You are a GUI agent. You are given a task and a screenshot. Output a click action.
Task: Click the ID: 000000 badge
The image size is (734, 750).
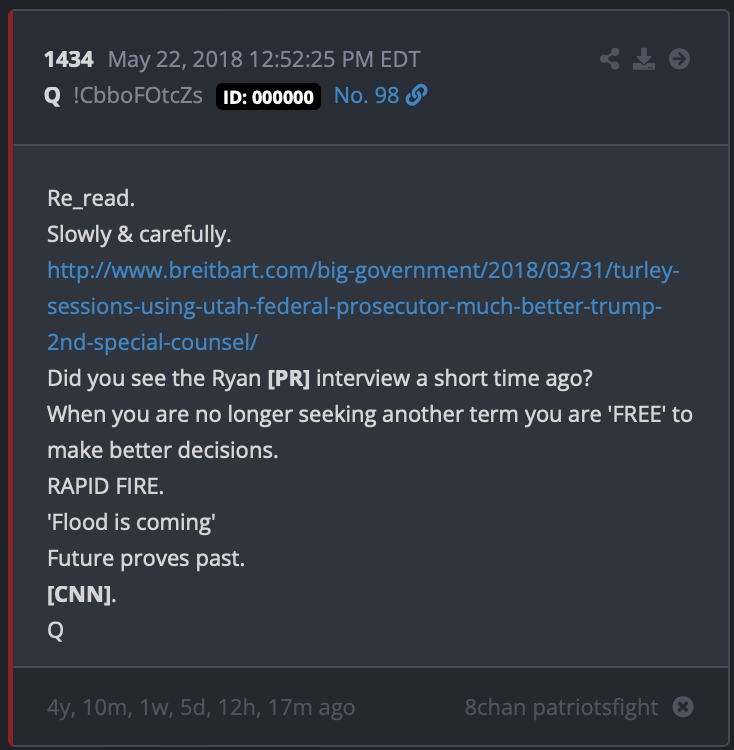coord(268,97)
